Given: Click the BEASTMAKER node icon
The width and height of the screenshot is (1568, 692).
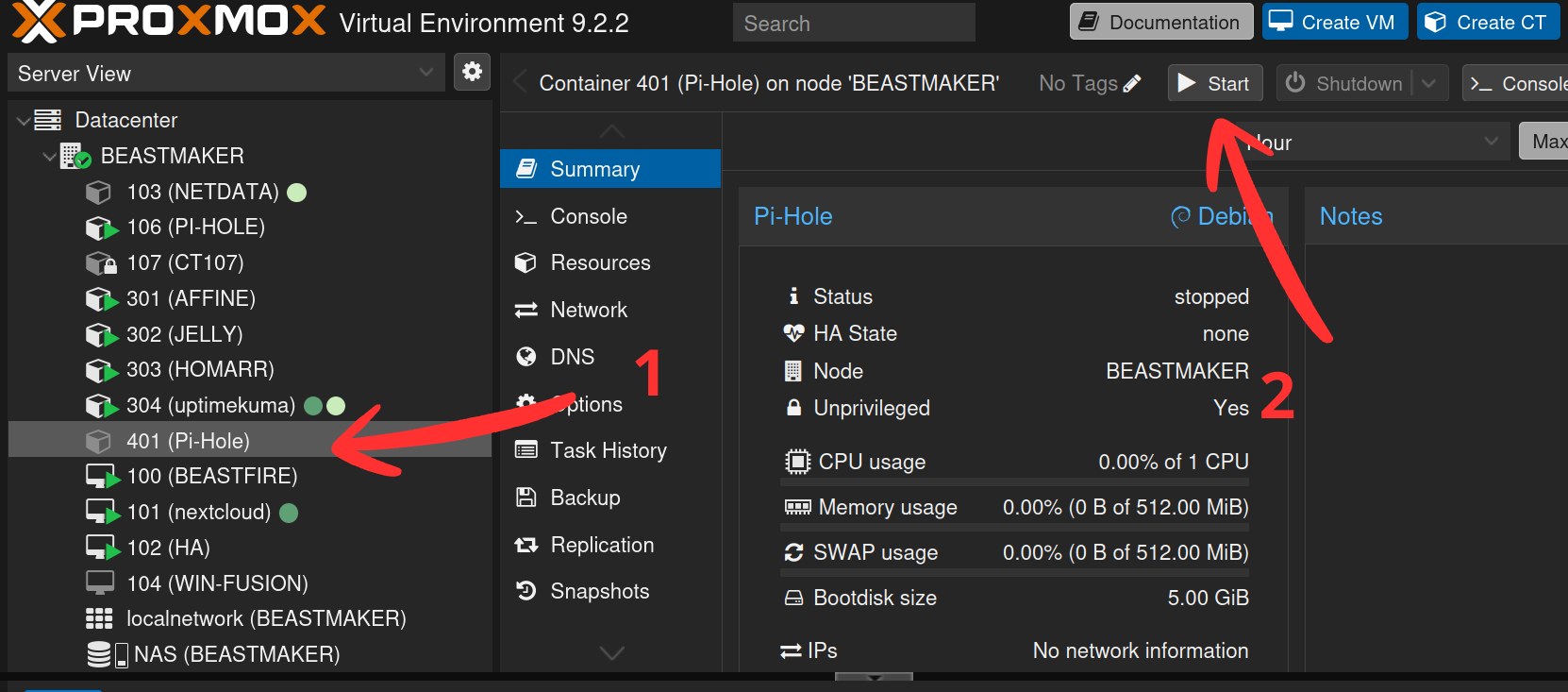Looking at the screenshot, I should tap(75, 156).
